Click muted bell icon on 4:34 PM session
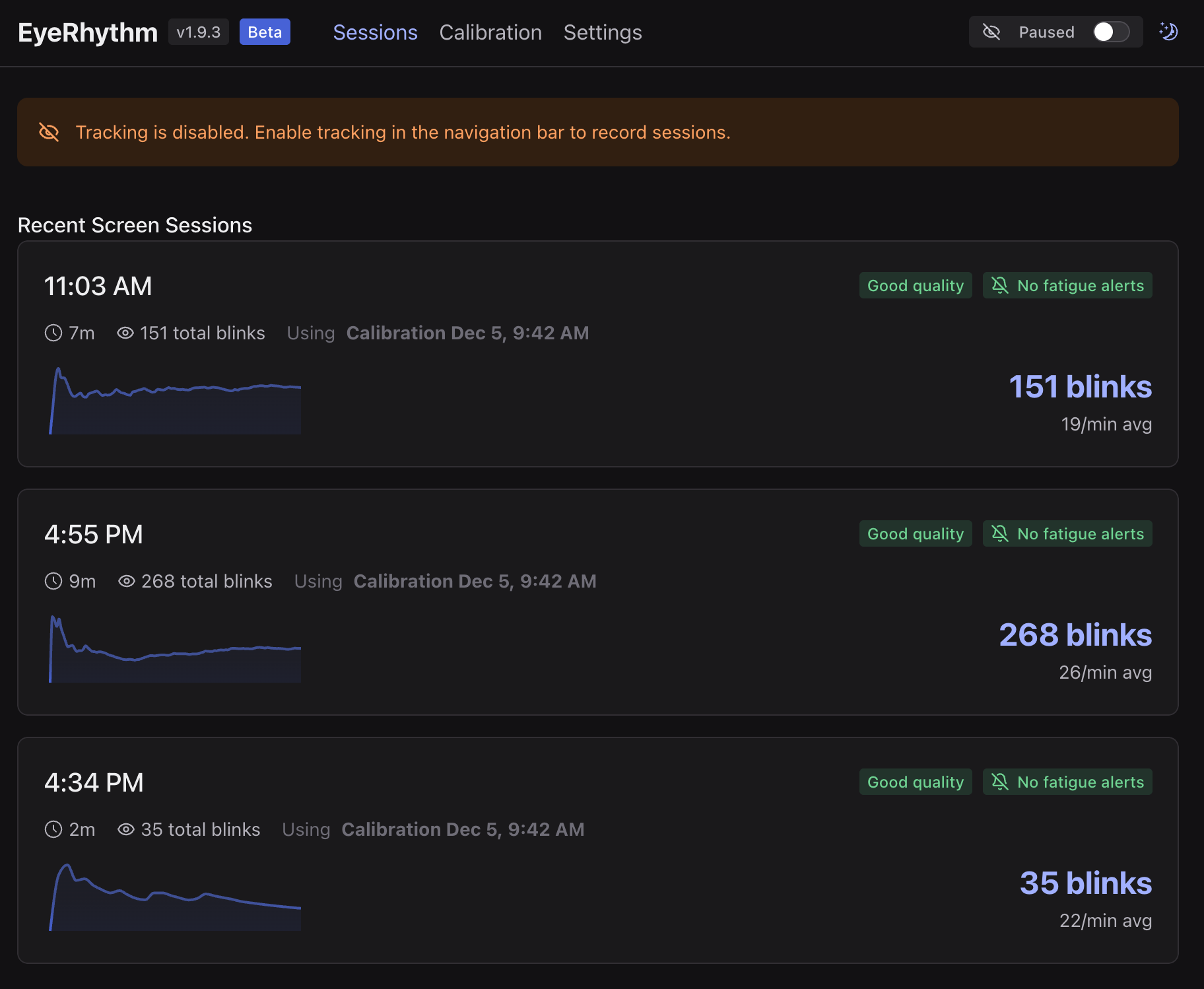 click(x=1000, y=782)
